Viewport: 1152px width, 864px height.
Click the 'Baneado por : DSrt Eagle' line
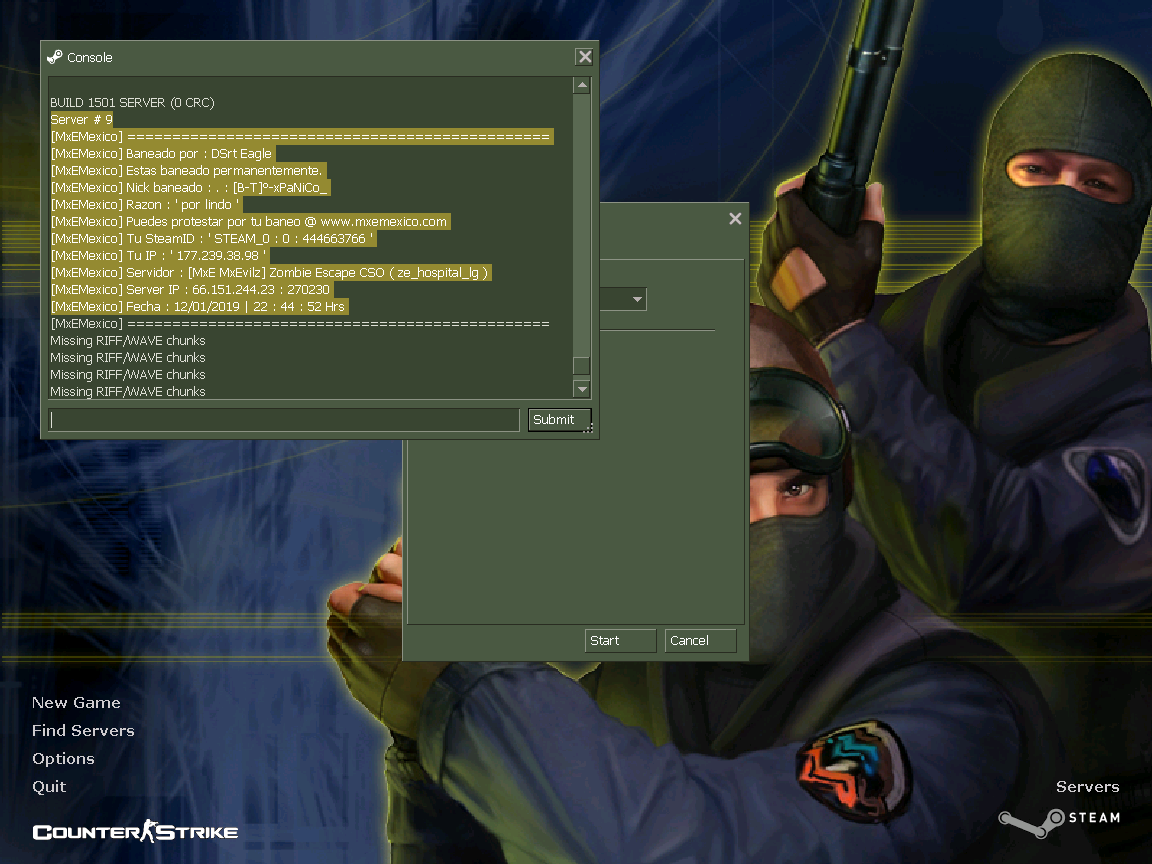162,154
